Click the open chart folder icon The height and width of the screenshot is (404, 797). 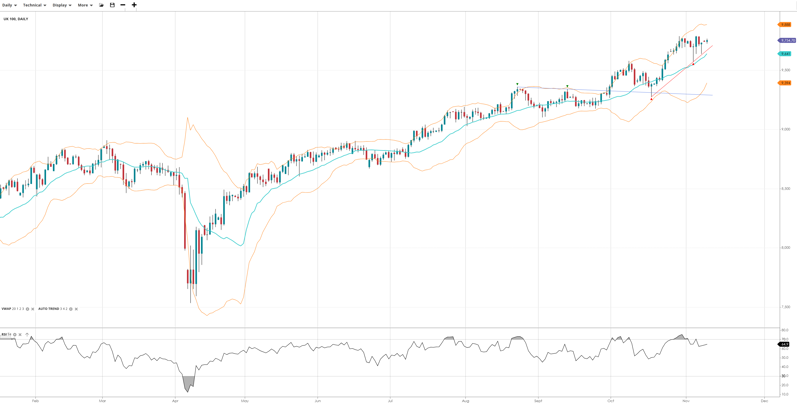[101, 5]
